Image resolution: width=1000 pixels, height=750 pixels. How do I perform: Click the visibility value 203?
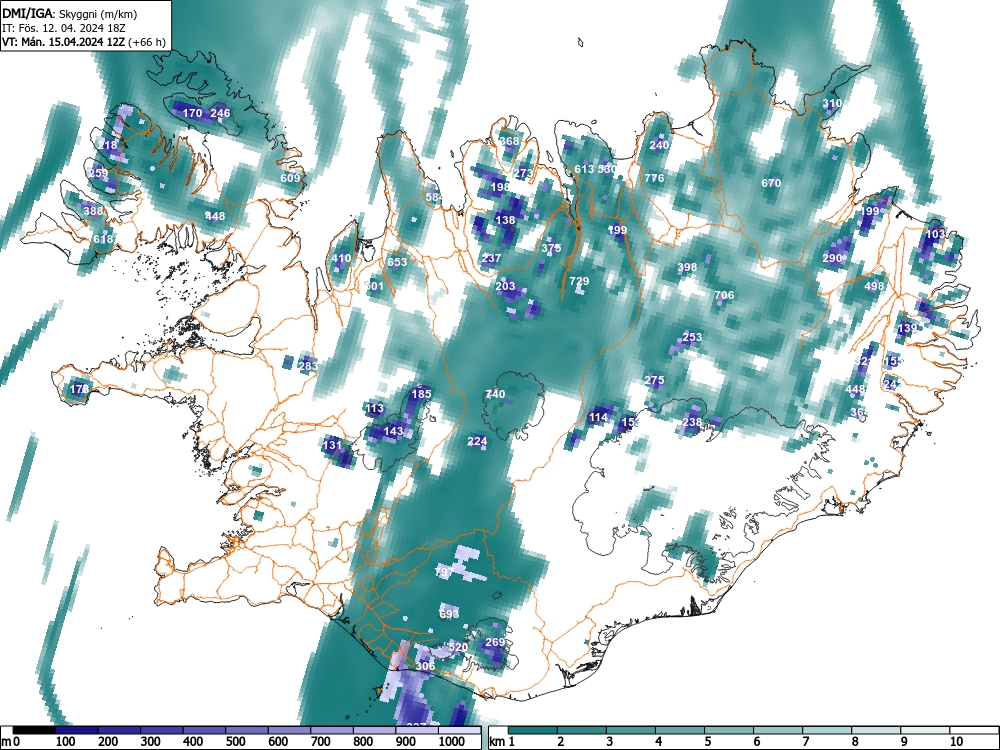pos(505,286)
